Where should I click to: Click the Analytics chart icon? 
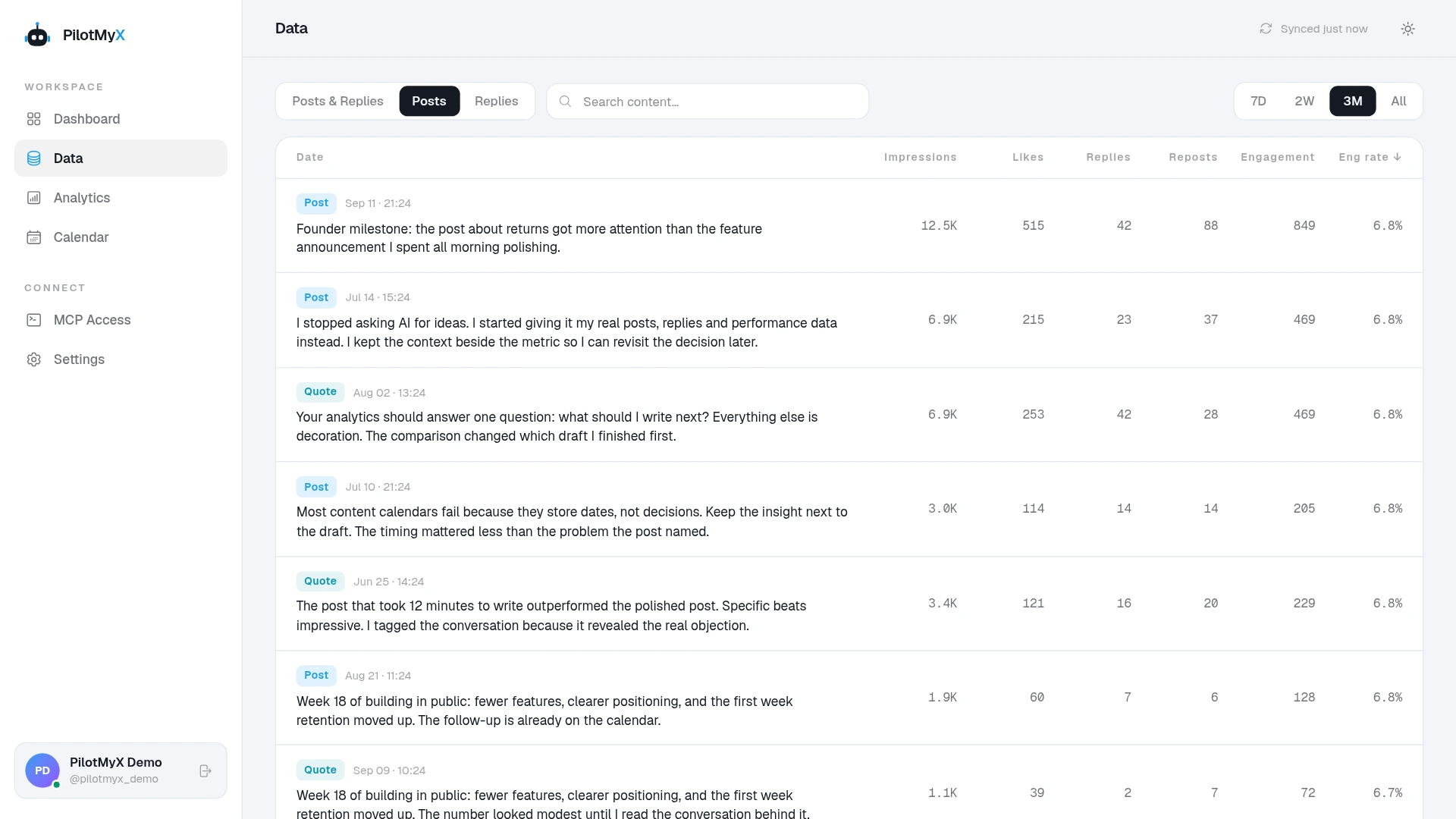[x=34, y=198]
